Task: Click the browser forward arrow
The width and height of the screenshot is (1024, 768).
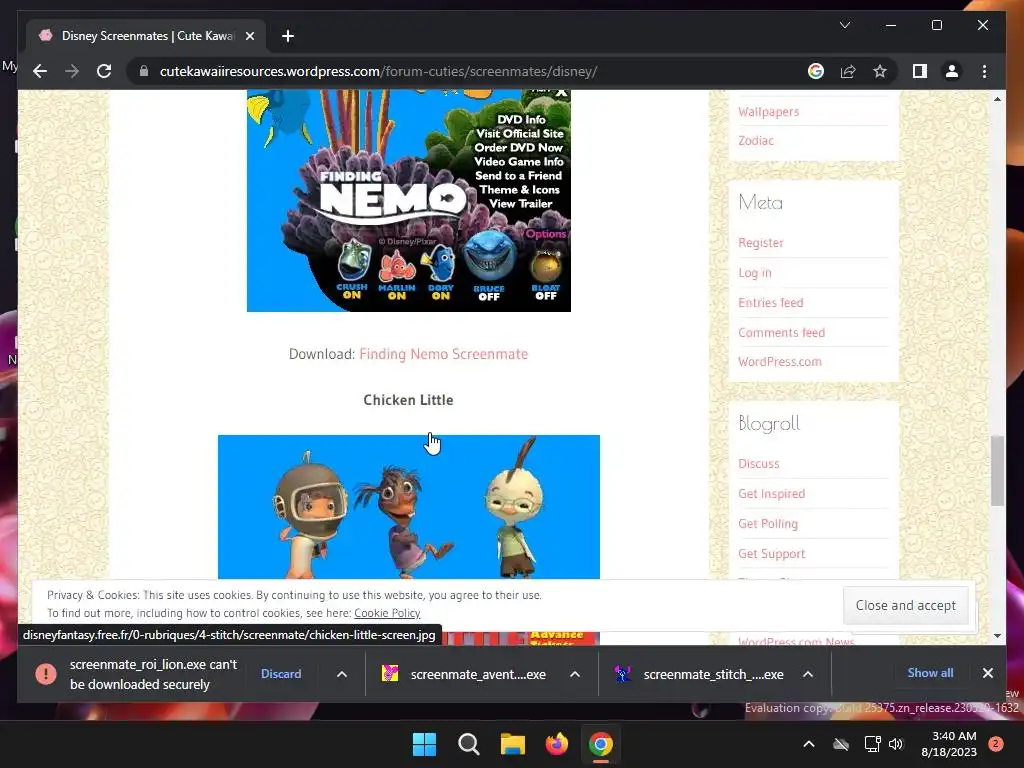Action: pyautogui.click(x=72, y=71)
